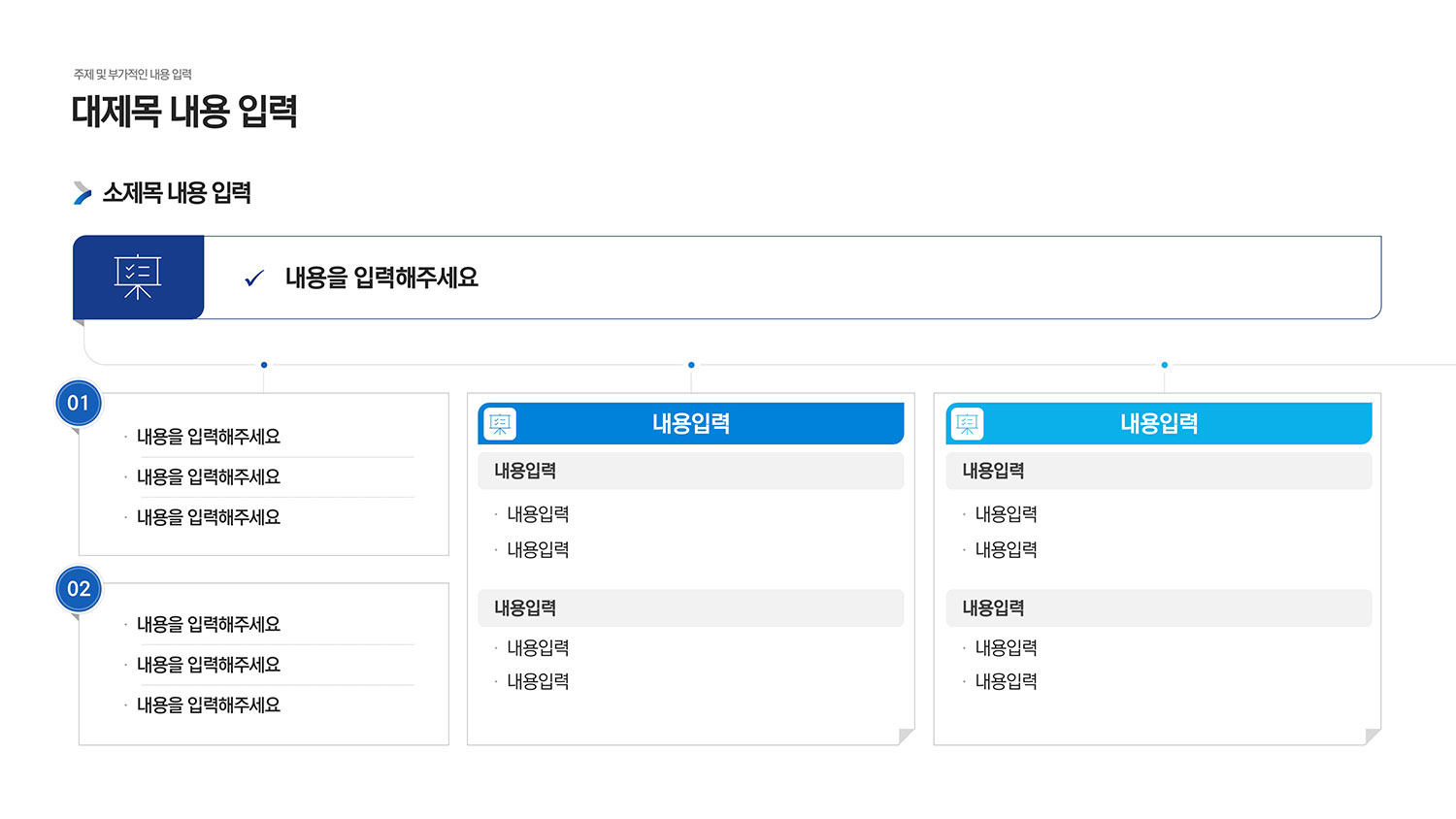Click the first bullet under the sky-blue card's upper heading
This screenshot has height=819, width=1456.
(x=1006, y=514)
